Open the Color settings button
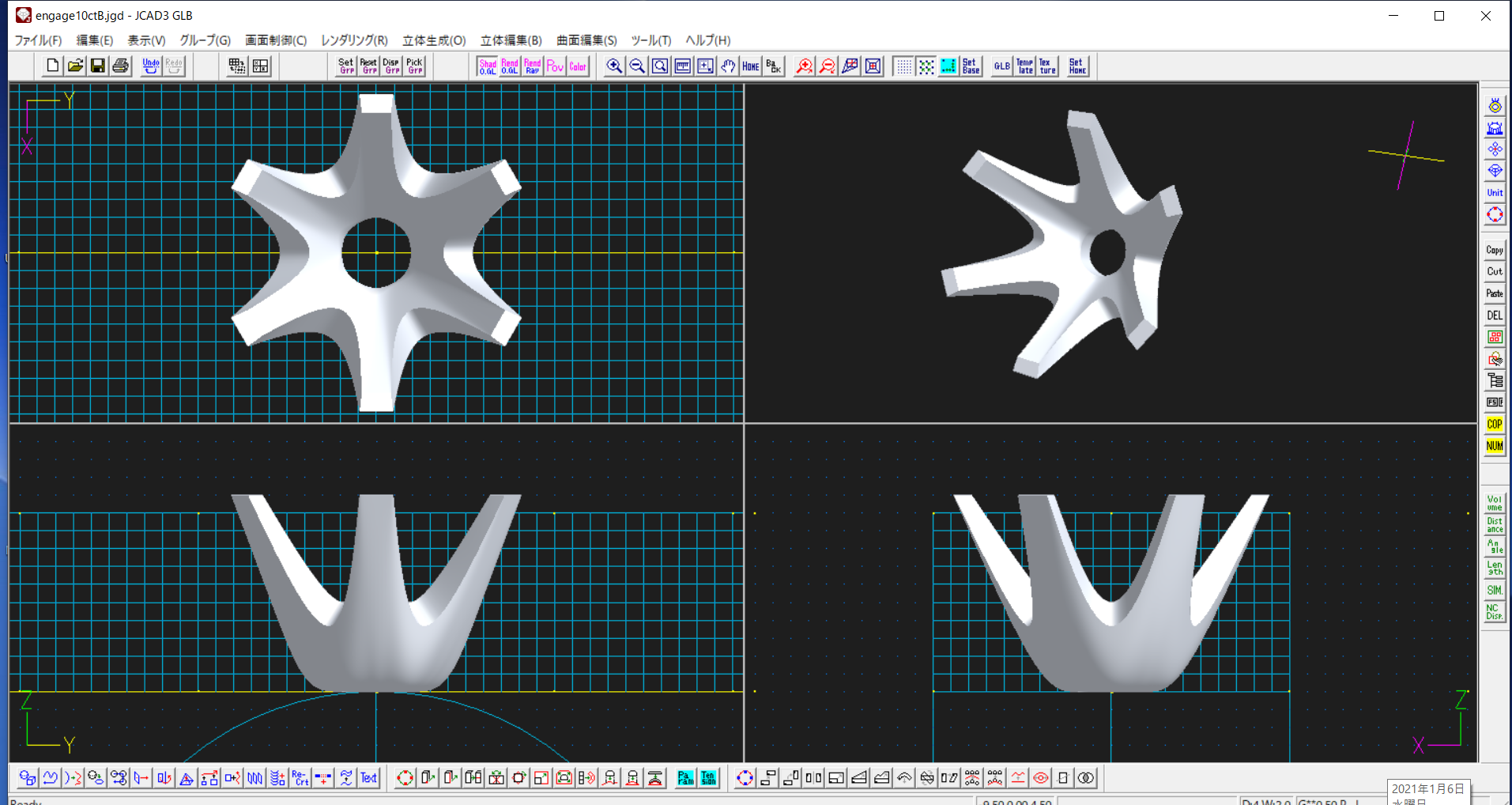 click(578, 66)
